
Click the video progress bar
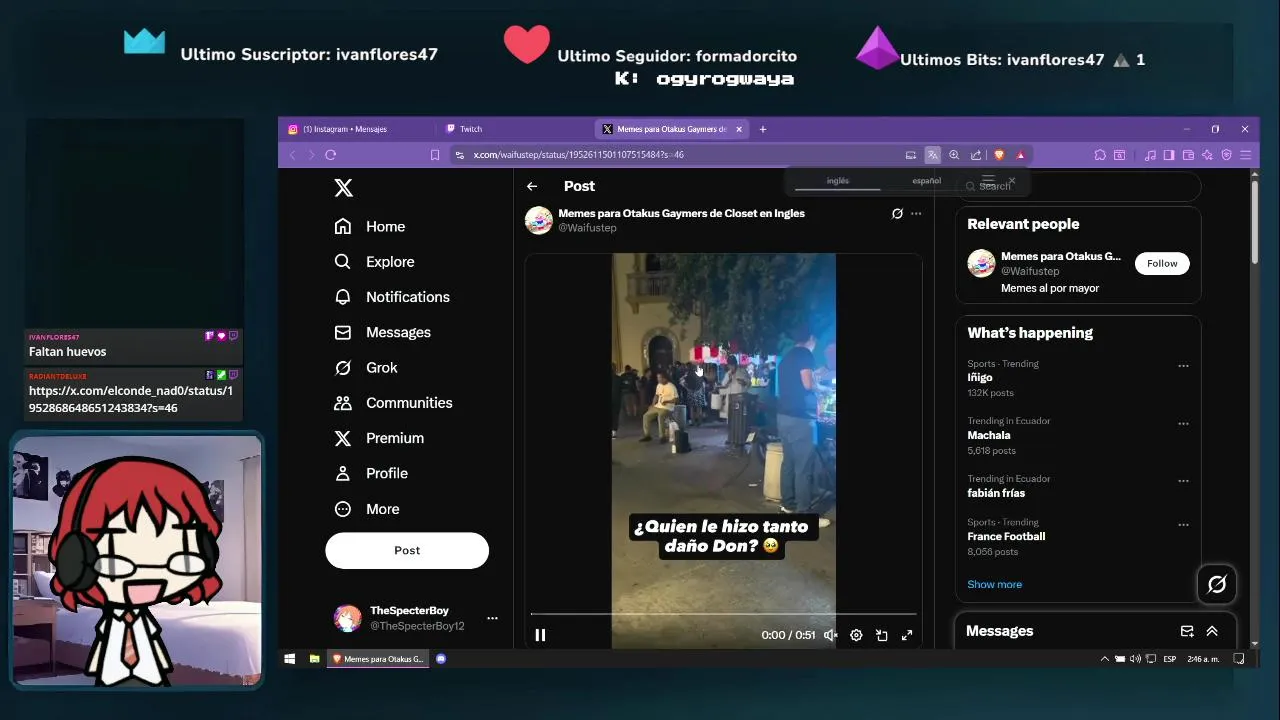pyautogui.click(x=723, y=614)
